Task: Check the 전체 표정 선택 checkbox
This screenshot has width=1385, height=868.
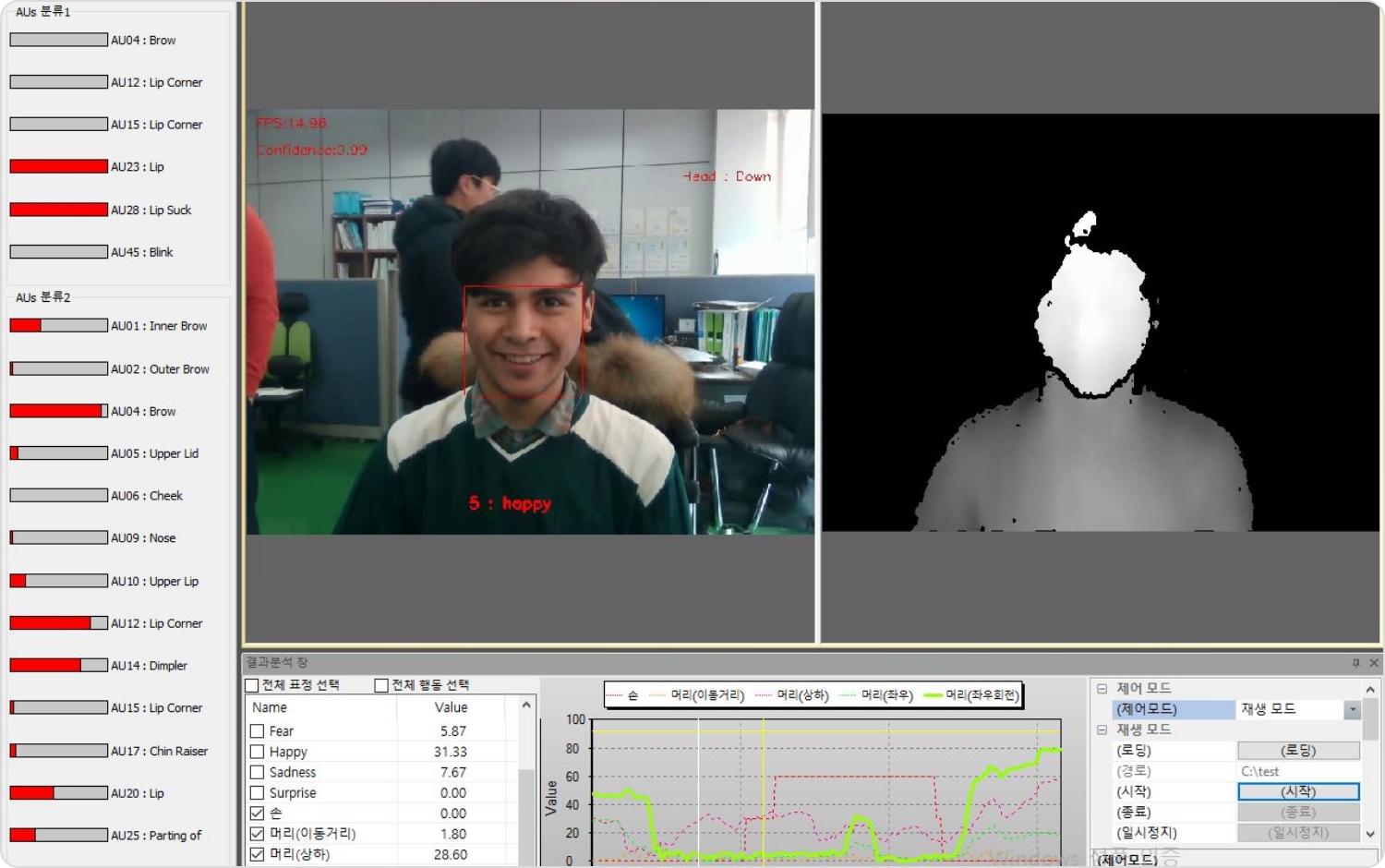Action: (x=251, y=685)
